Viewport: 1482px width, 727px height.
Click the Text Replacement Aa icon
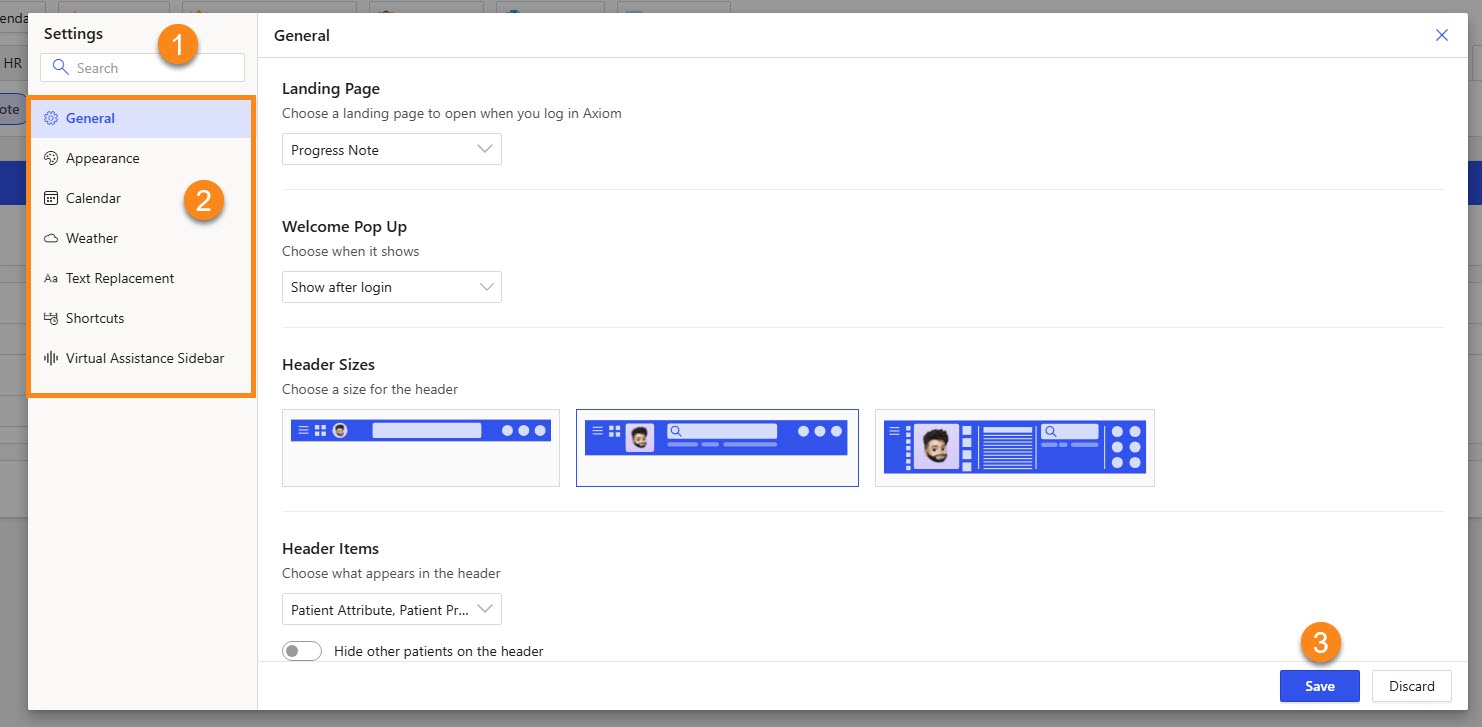point(51,279)
